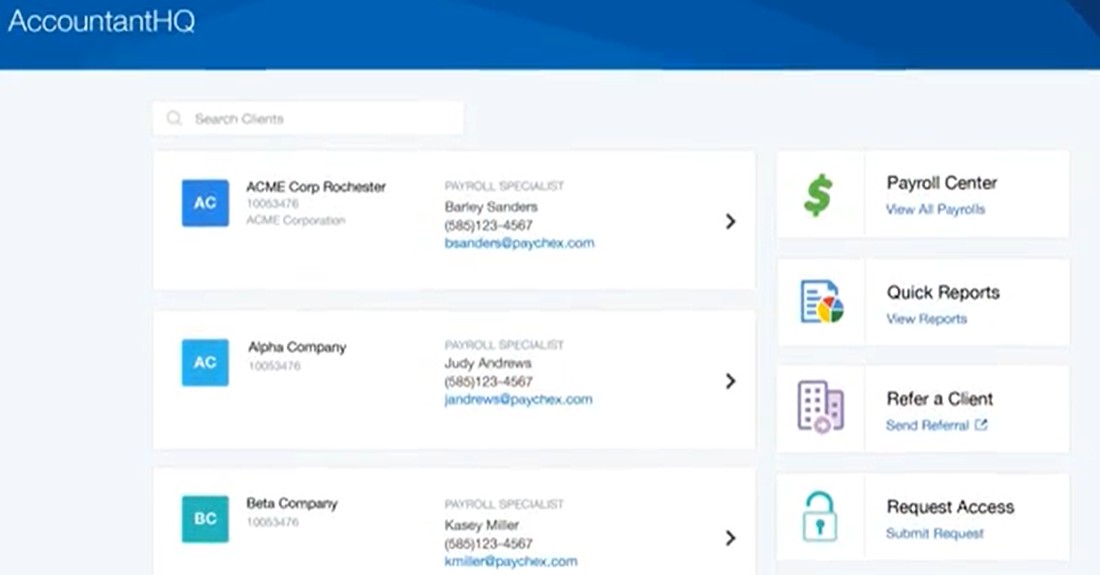1100x575 pixels.
Task: Select the Alpha Company AC avatar
Action: (x=205, y=363)
